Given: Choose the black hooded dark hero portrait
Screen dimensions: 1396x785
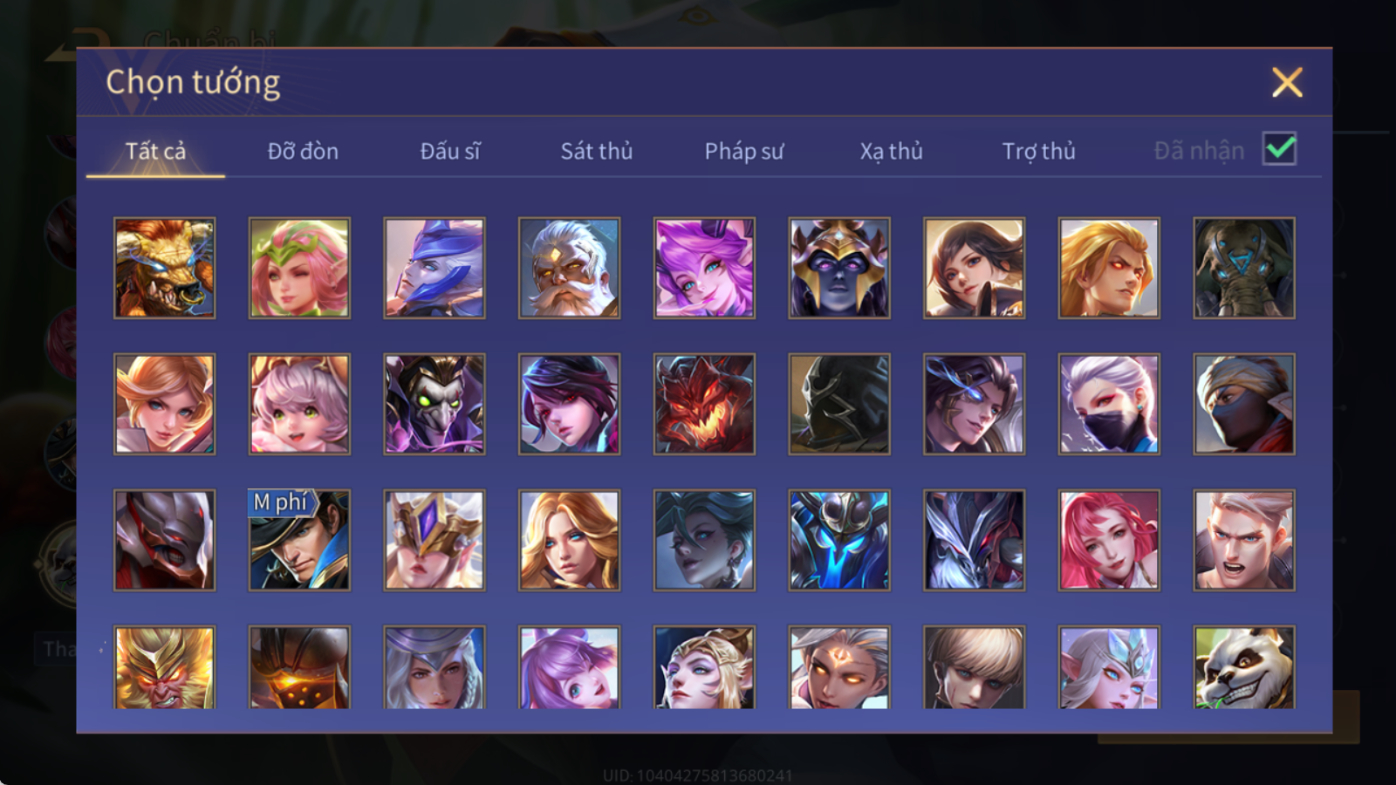Looking at the screenshot, I should click(840, 404).
